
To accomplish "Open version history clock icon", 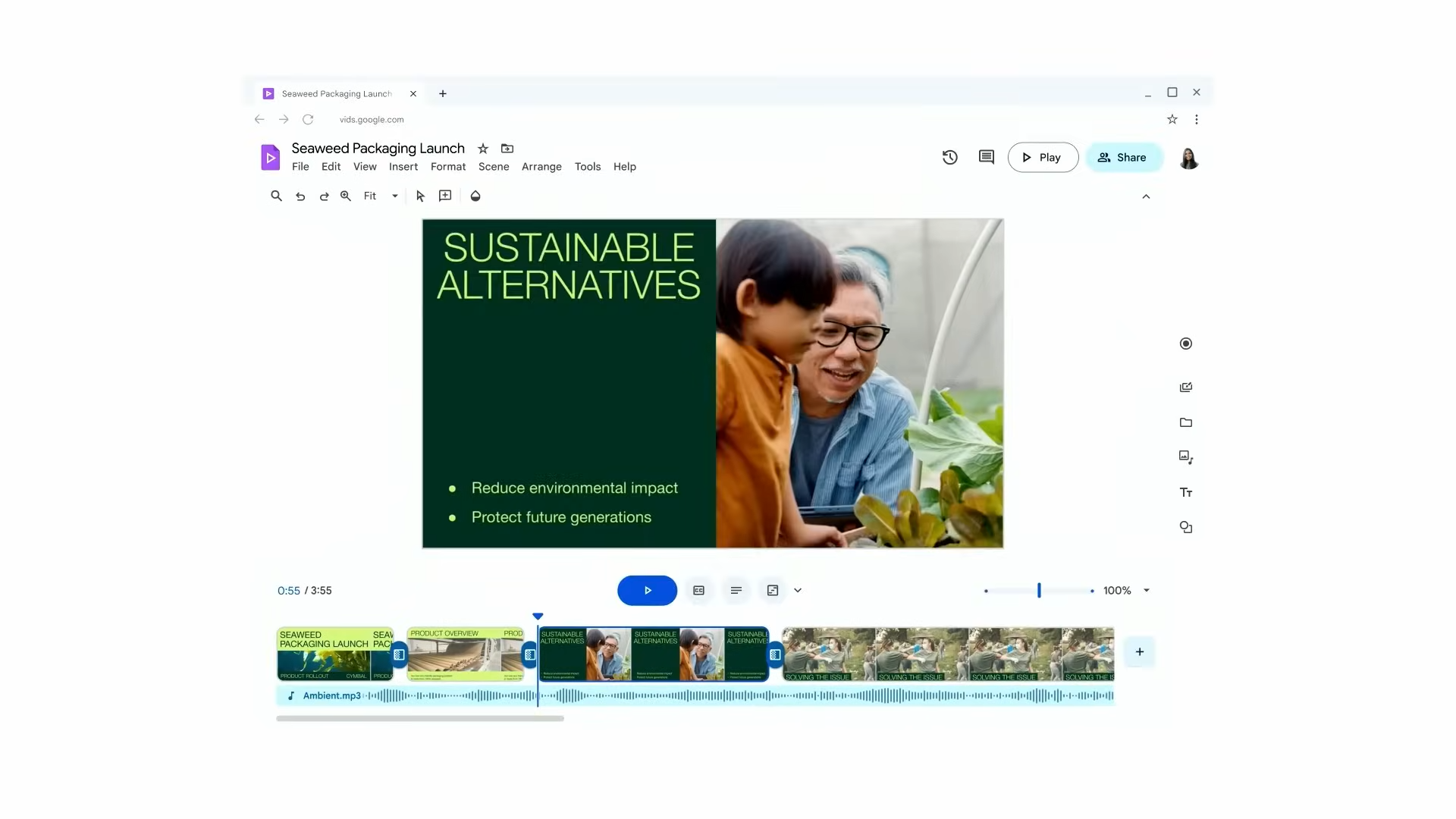I will click(x=950, y=158).
